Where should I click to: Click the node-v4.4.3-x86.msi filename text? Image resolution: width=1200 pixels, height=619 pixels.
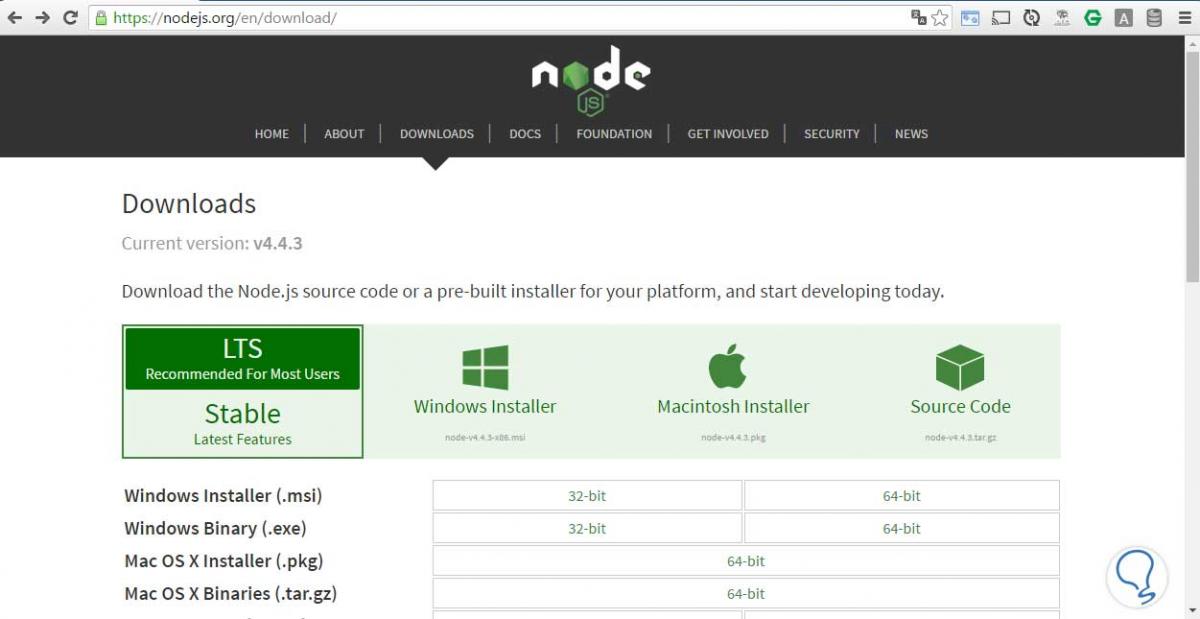click(485, 438)
